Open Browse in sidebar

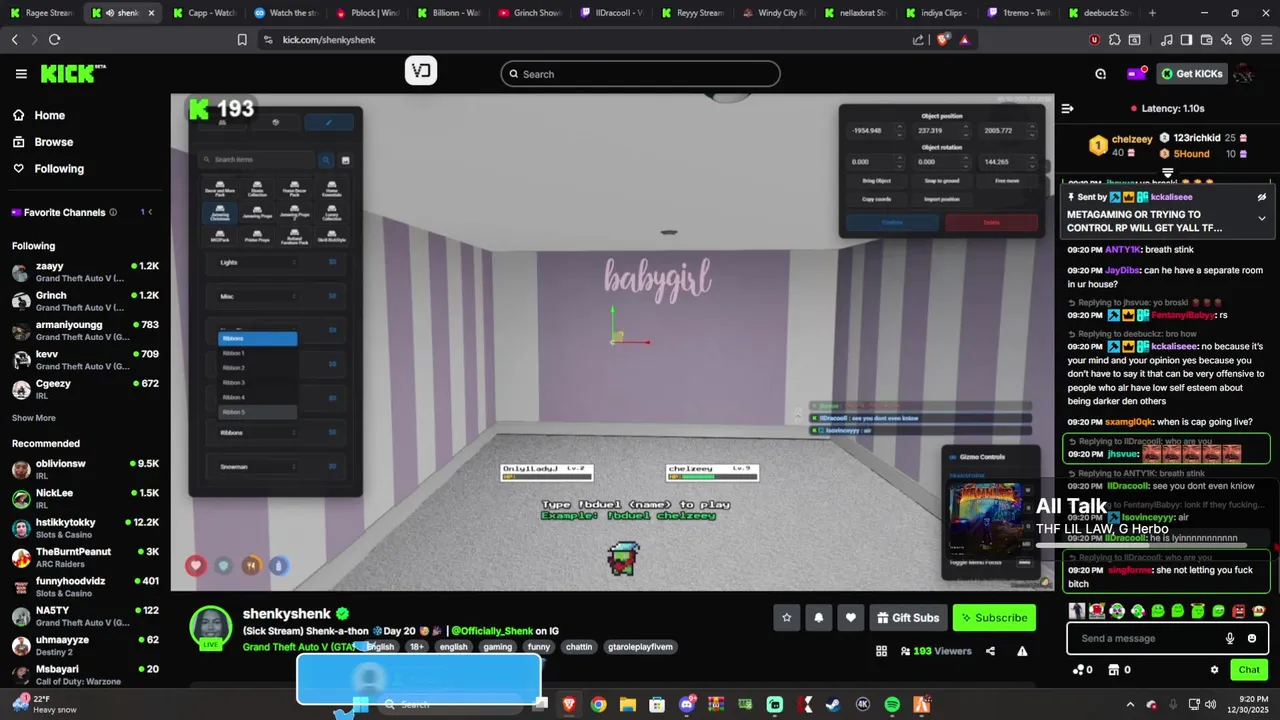point(43,142)
